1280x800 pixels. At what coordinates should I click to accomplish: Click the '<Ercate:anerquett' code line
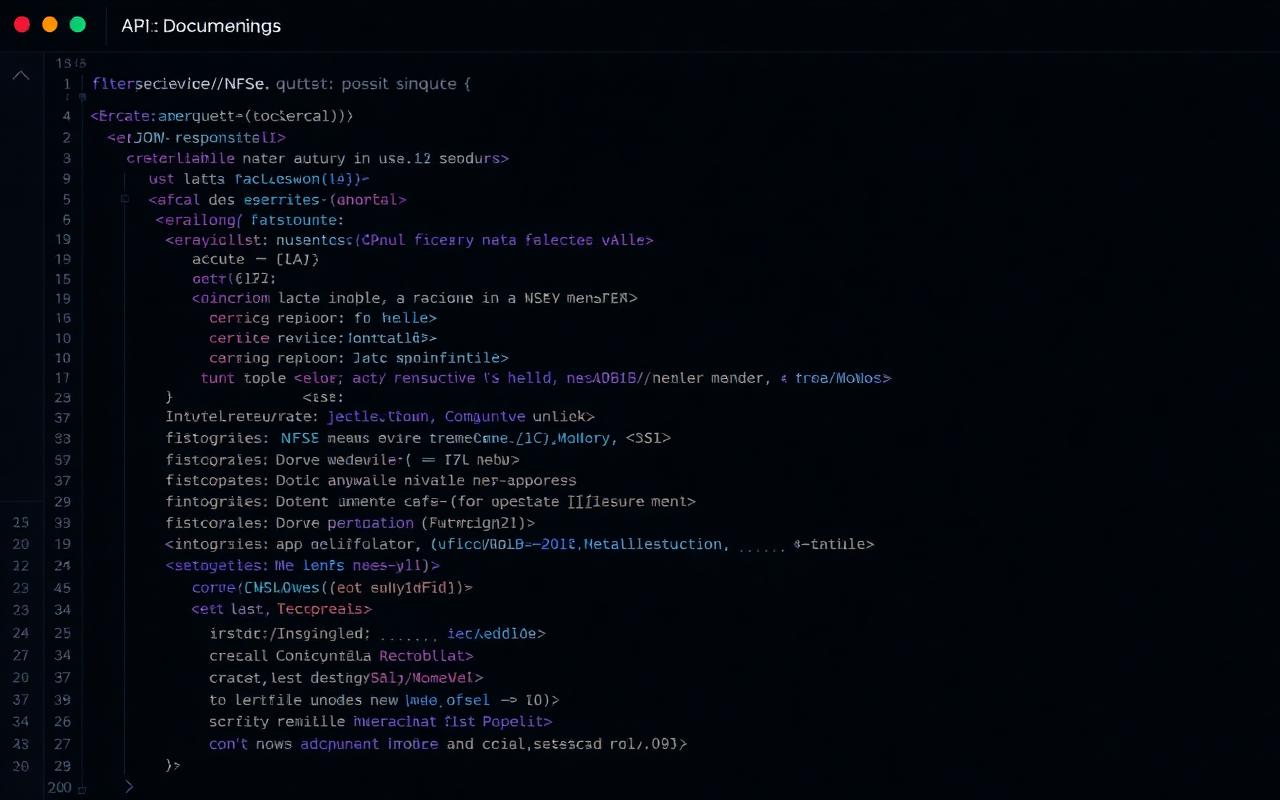[x=222, y=116]
